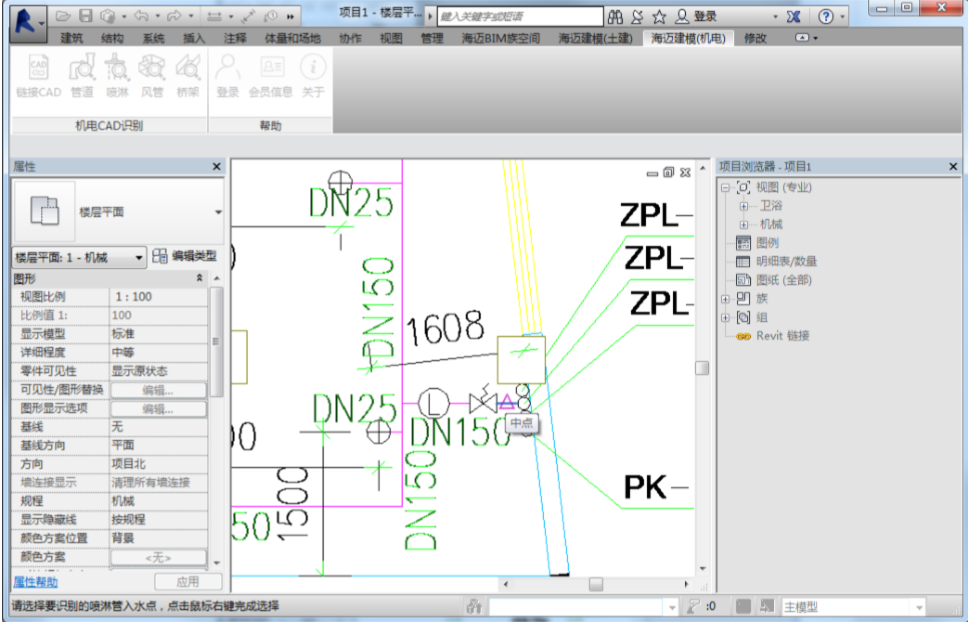This screenshot has width=968, height=622.
Task: Open the help question mark icon
Action: (x=825, y=17)
